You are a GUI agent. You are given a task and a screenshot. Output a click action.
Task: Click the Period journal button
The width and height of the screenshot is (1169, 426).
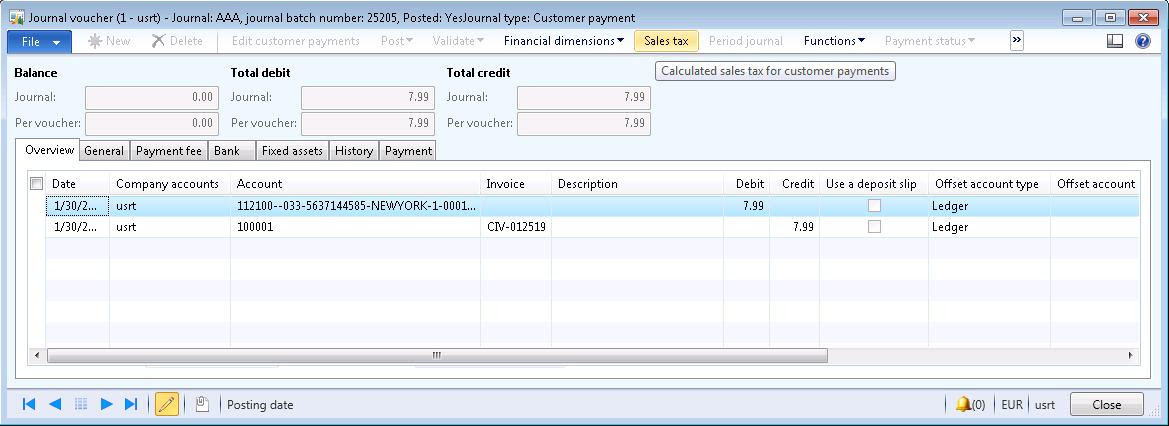746,41
